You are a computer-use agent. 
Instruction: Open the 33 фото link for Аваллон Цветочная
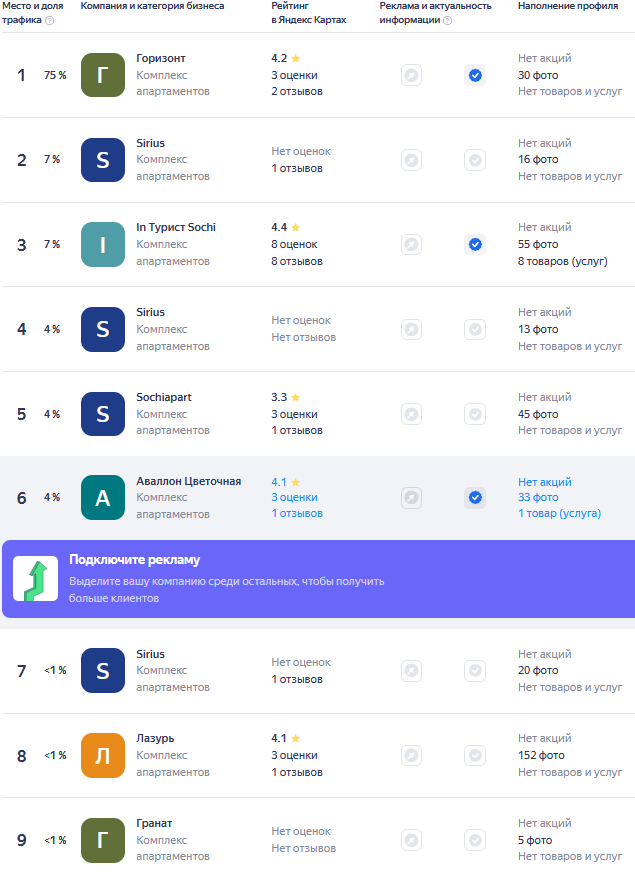click(538, 497)
